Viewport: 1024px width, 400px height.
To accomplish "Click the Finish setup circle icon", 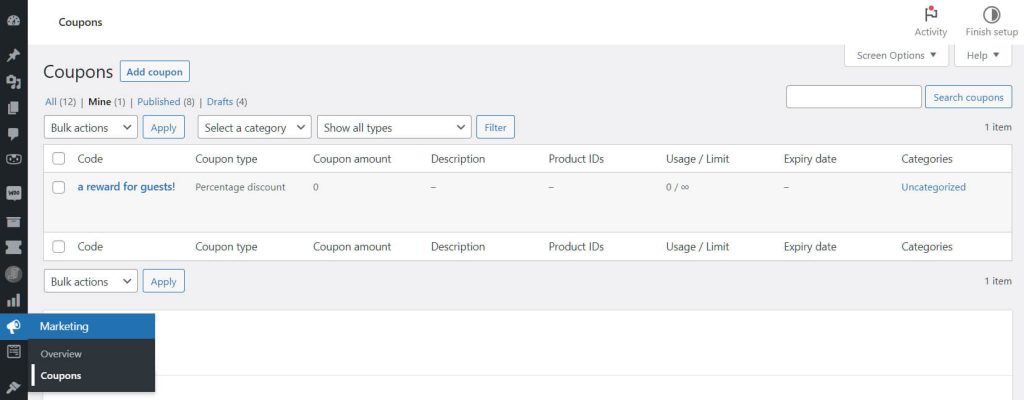I will 991,15.
